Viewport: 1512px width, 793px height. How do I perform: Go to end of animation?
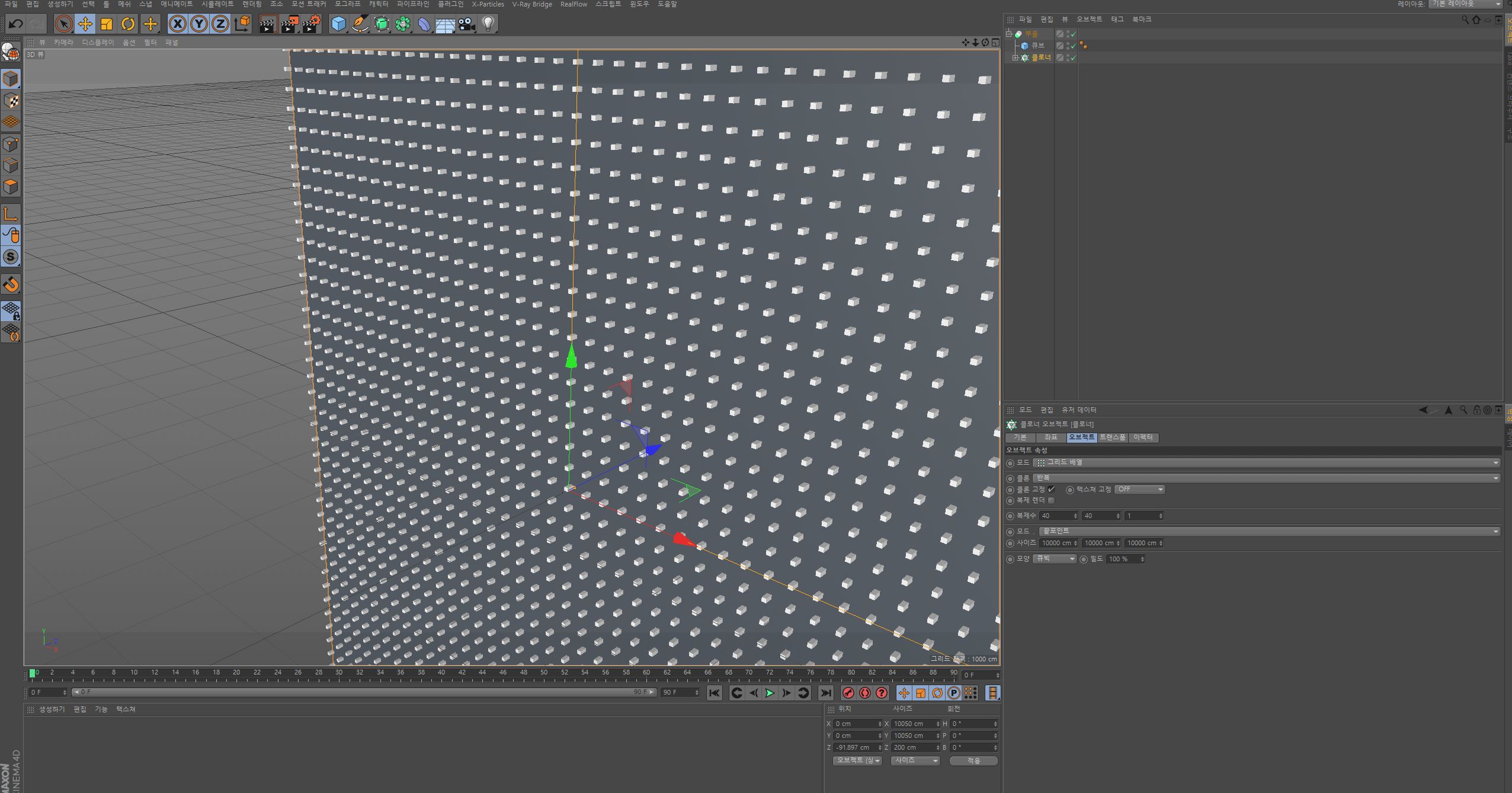tap(825, 692)
